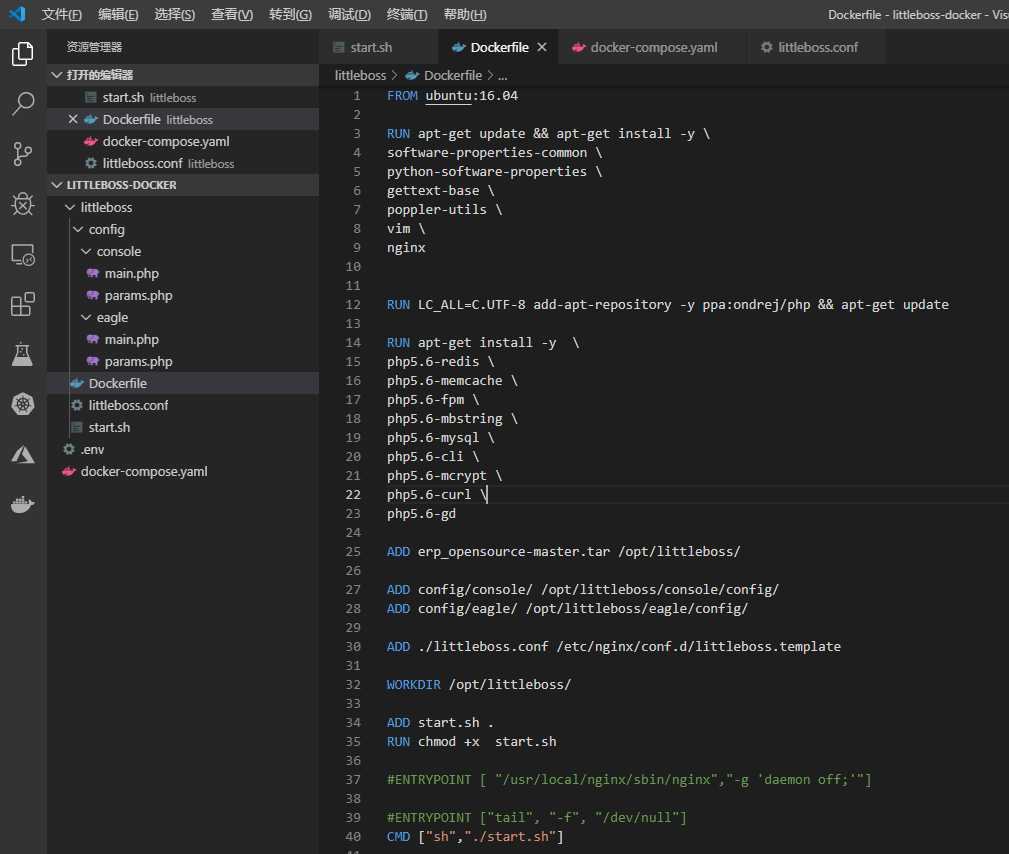The height and width of the screenshot is (854, 1009).
Task: Open params.php under eagle folder
Action: [x=183, y=361]
